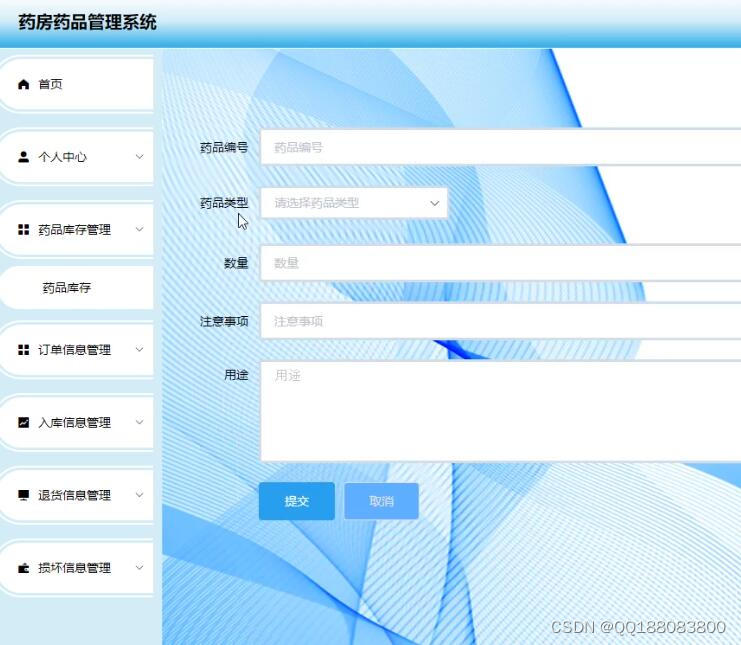This screenshot has width=741, height=645.
Task: Cancel the form with 取消 button
Action: [x=381, y=501]
